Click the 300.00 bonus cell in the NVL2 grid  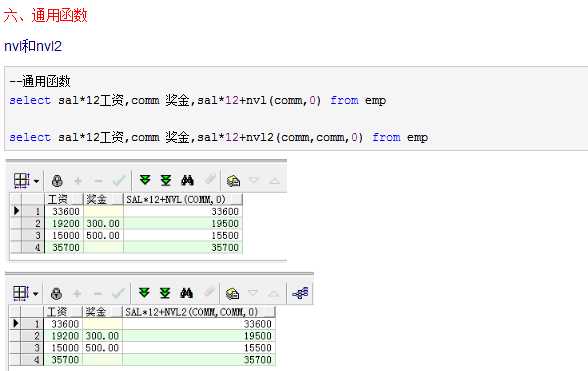(102, 336)
